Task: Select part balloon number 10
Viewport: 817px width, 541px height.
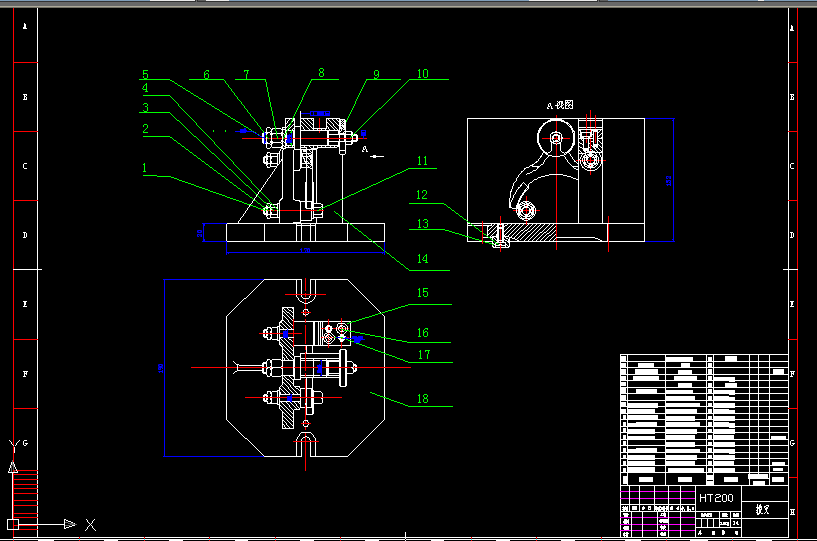Action: coord(422,73)
